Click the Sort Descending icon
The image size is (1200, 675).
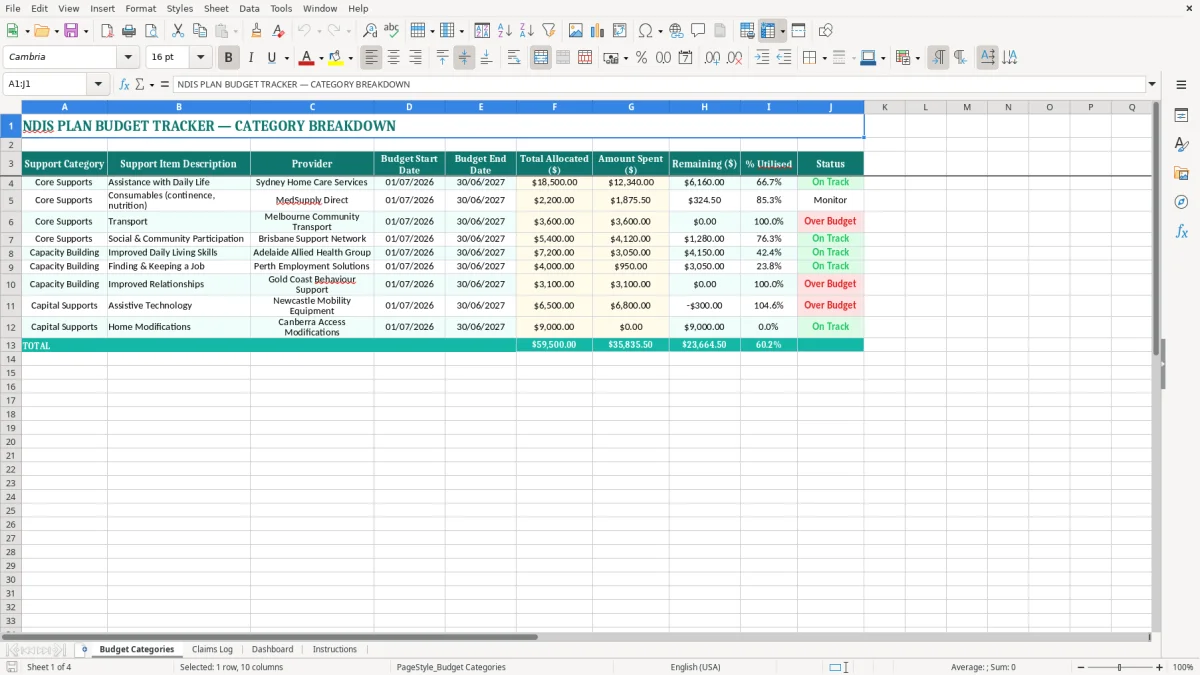pos(527,31)
